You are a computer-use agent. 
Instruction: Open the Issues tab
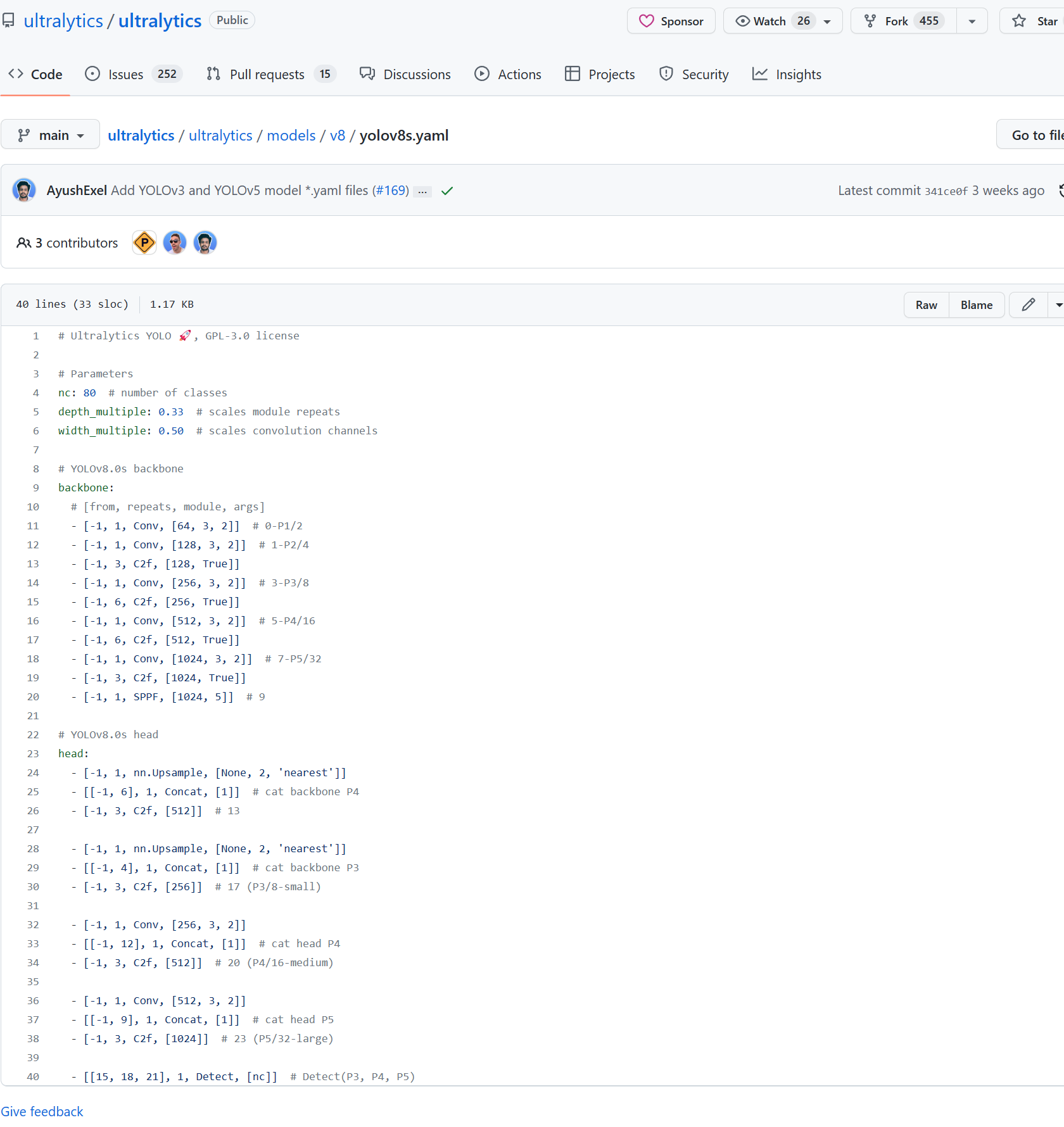pyautogui.click(x=134, y=74)
